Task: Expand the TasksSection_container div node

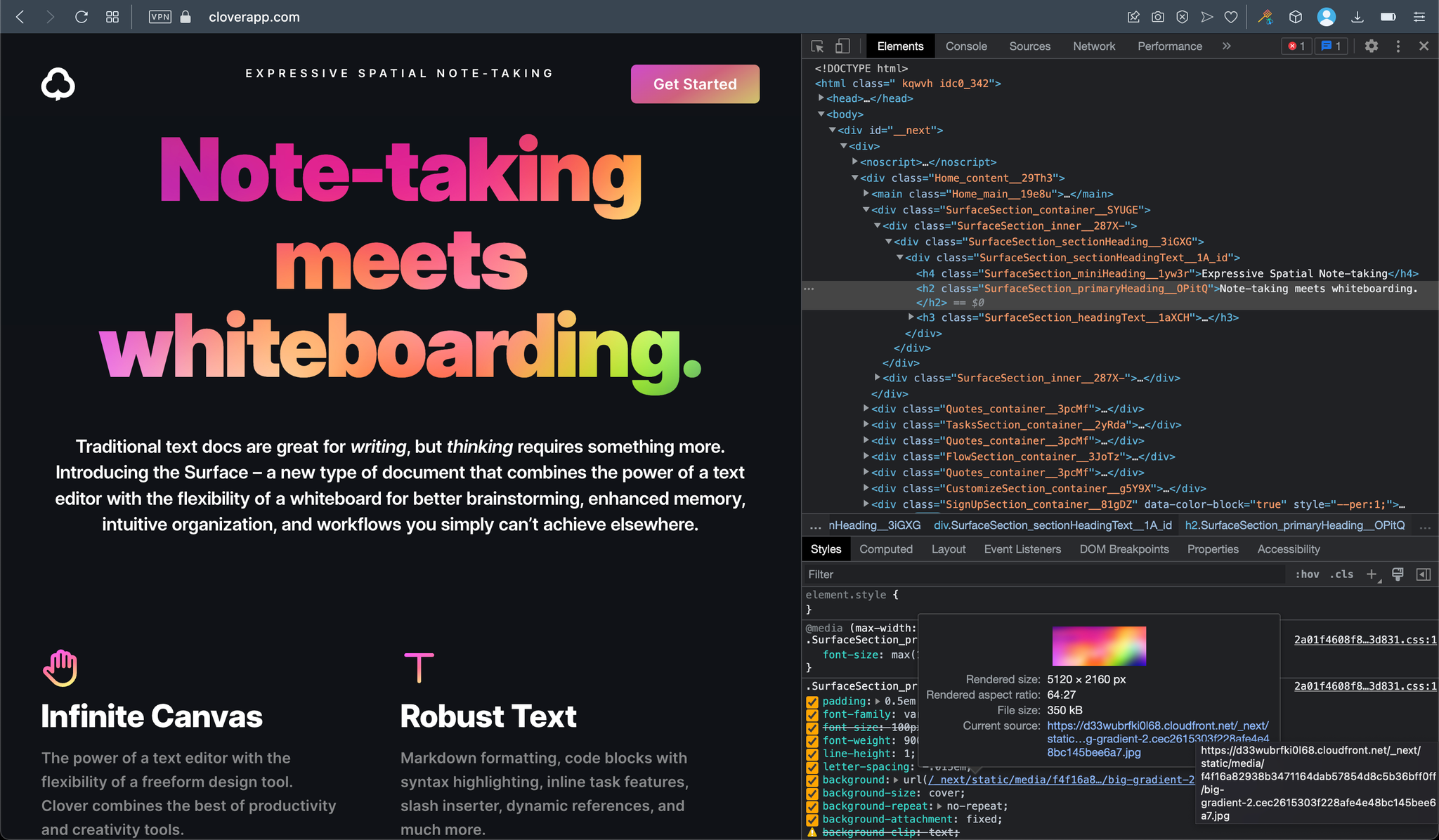Action: pyautogui.click(x=866, y=424)
